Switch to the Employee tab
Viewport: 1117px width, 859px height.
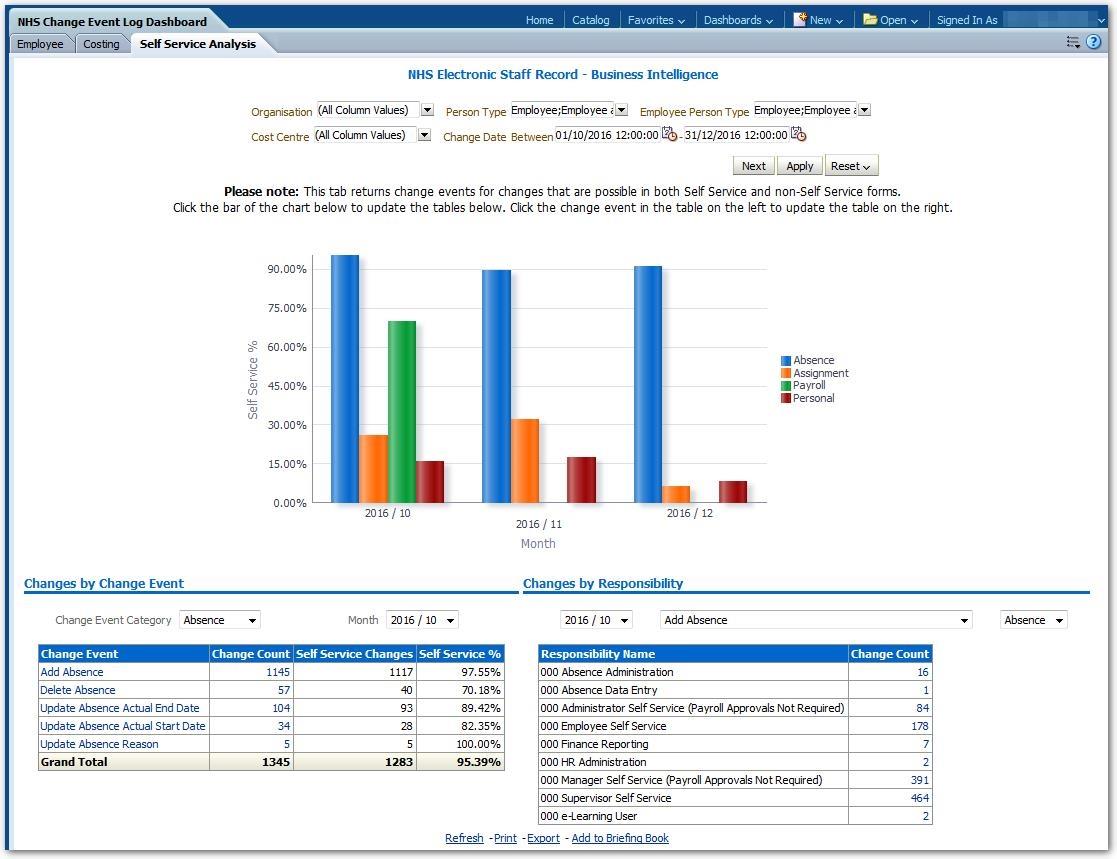(x=40, y=44)
